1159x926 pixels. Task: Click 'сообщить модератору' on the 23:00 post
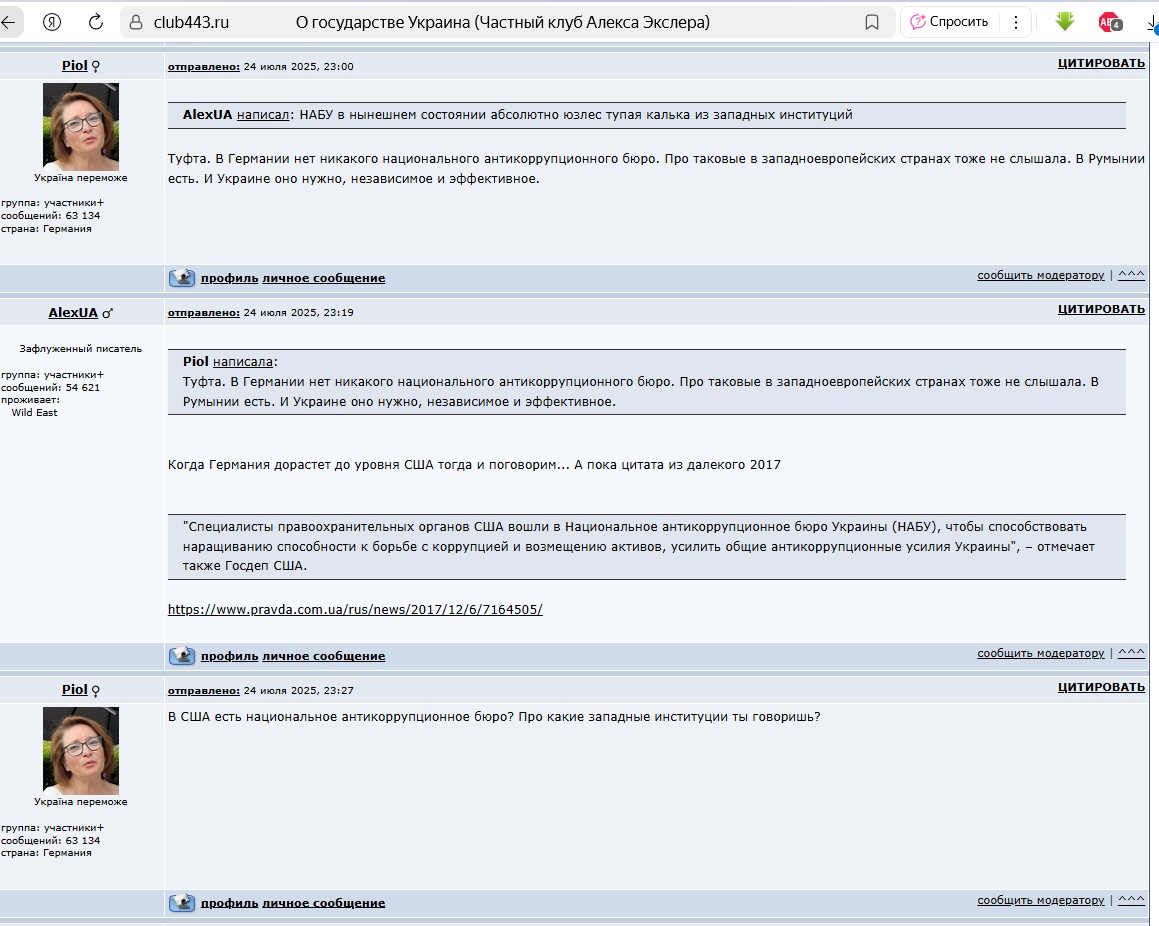tap(1040, 275)
